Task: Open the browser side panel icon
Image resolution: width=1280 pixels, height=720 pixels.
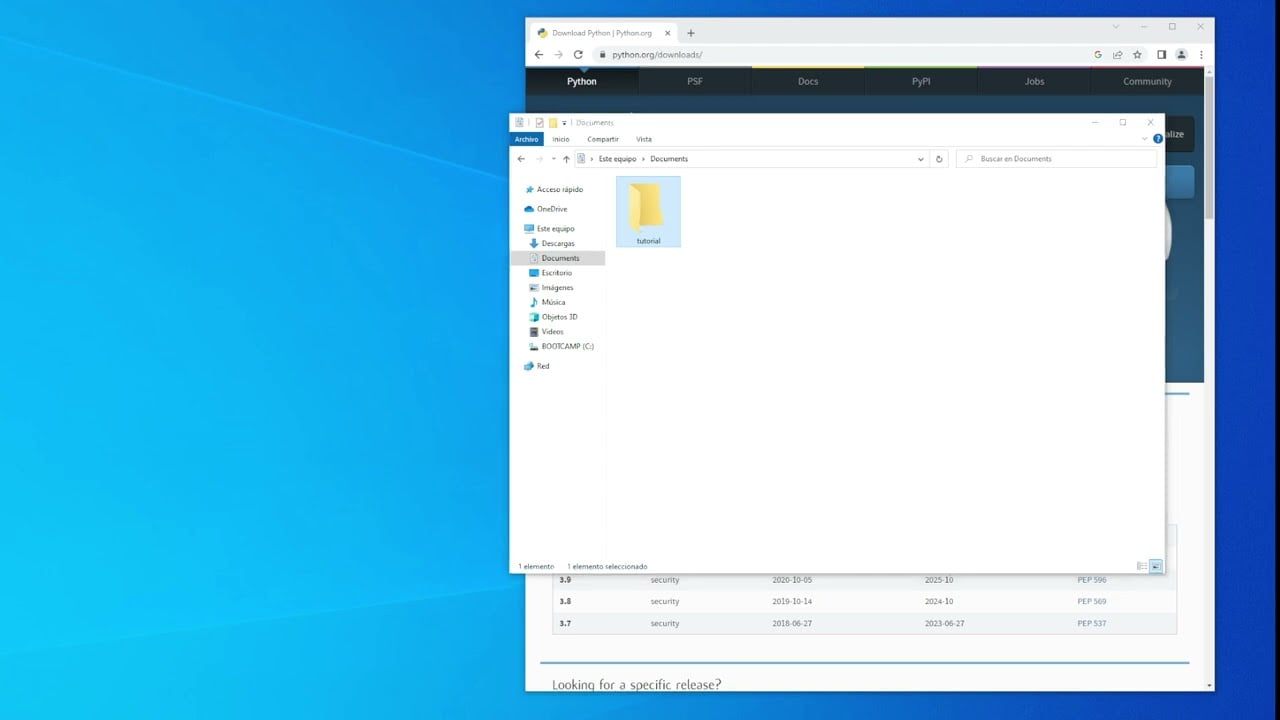Action: [1160, 54]
